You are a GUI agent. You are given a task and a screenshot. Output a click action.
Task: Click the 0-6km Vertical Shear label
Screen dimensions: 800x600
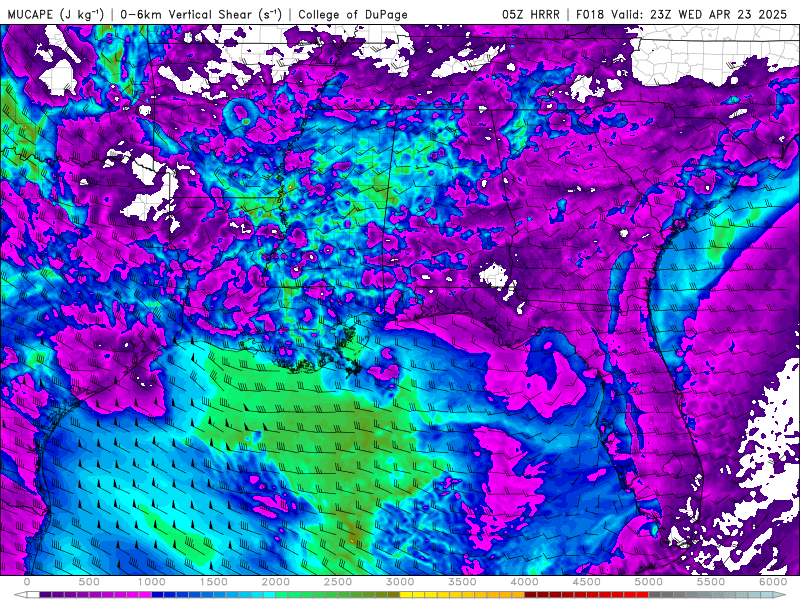pyautogui.click(x=201, y=14)
